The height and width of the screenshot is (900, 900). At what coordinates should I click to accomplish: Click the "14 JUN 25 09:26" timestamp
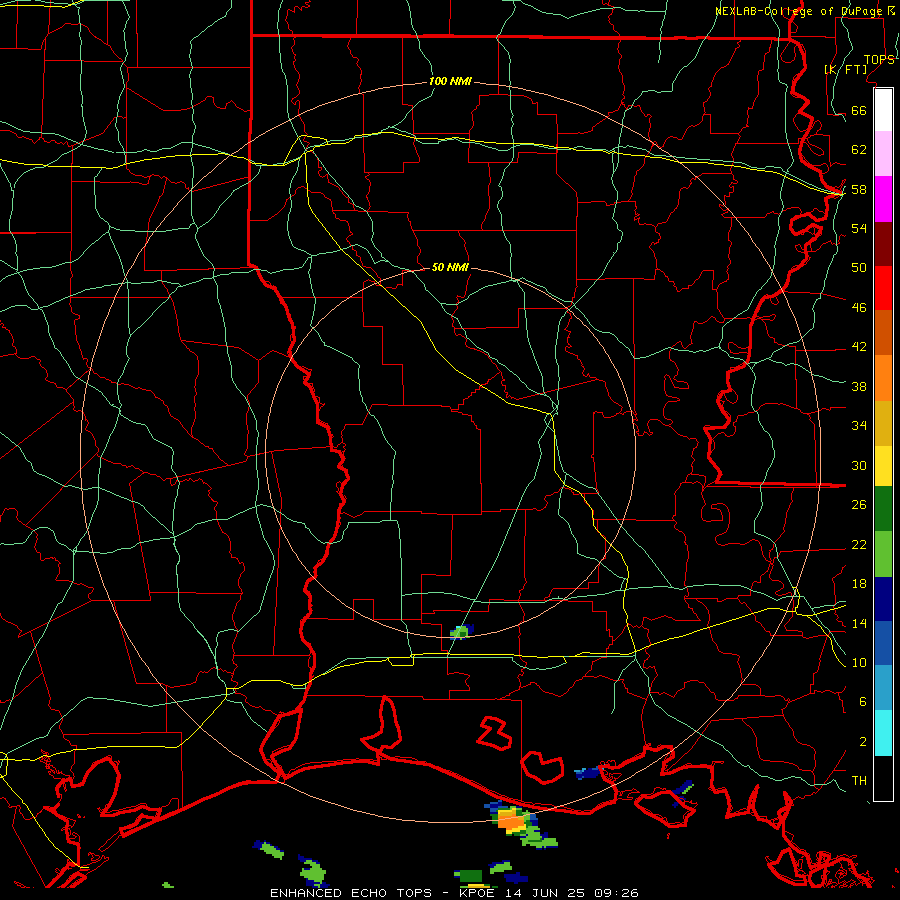click(572, 893)
